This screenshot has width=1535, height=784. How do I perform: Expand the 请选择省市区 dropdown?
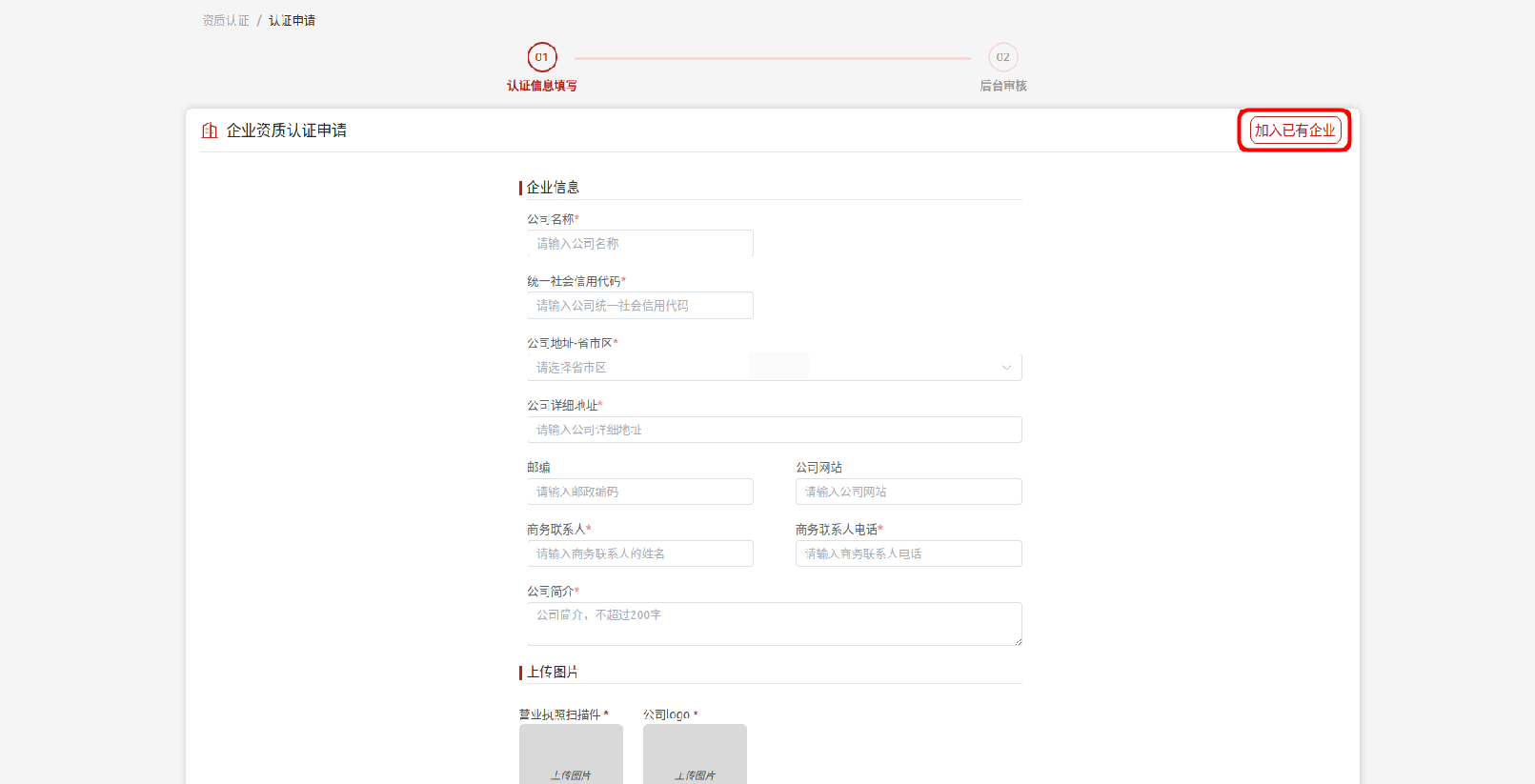point(762,368)
